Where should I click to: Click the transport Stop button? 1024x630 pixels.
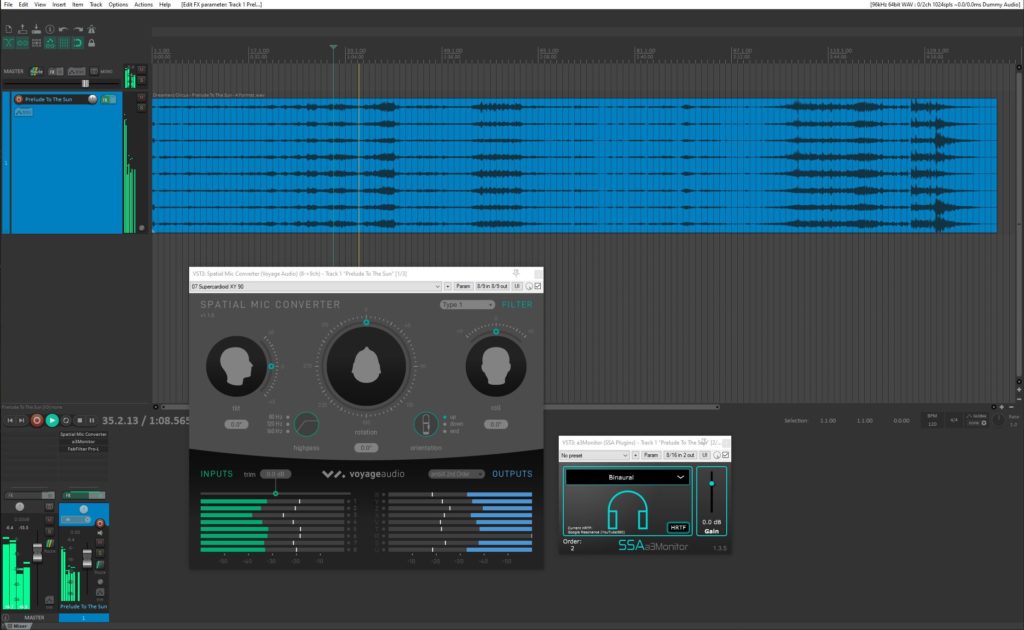coord(79,420)
